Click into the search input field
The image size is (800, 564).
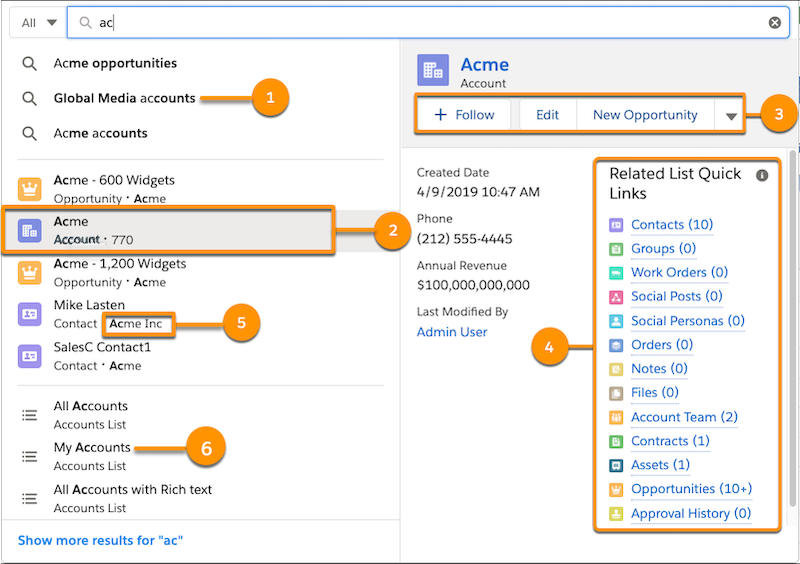click(428, 22)
